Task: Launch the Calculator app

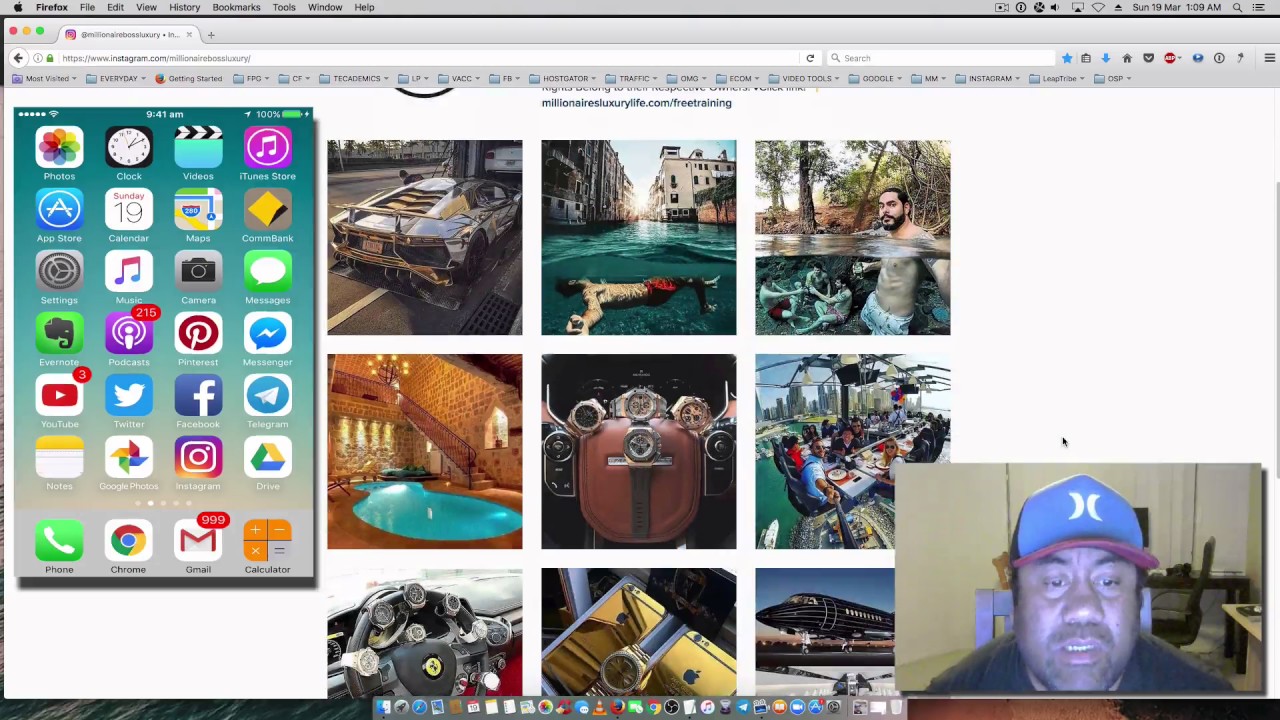Action: click(267, 541)
